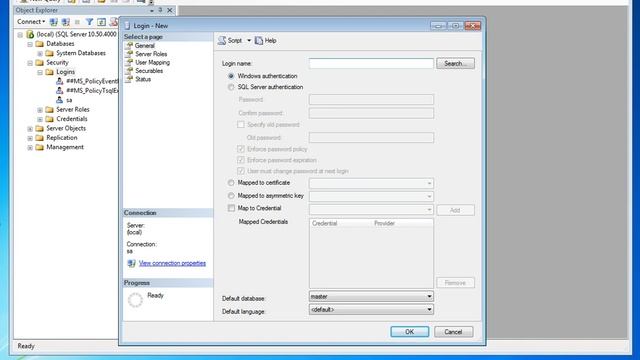Click the Disconnect icon in Object Explorer toolbar
Image resolution: width=640 pixels, height=360 pixels.
pyautogui.click(x=65, y=22)
